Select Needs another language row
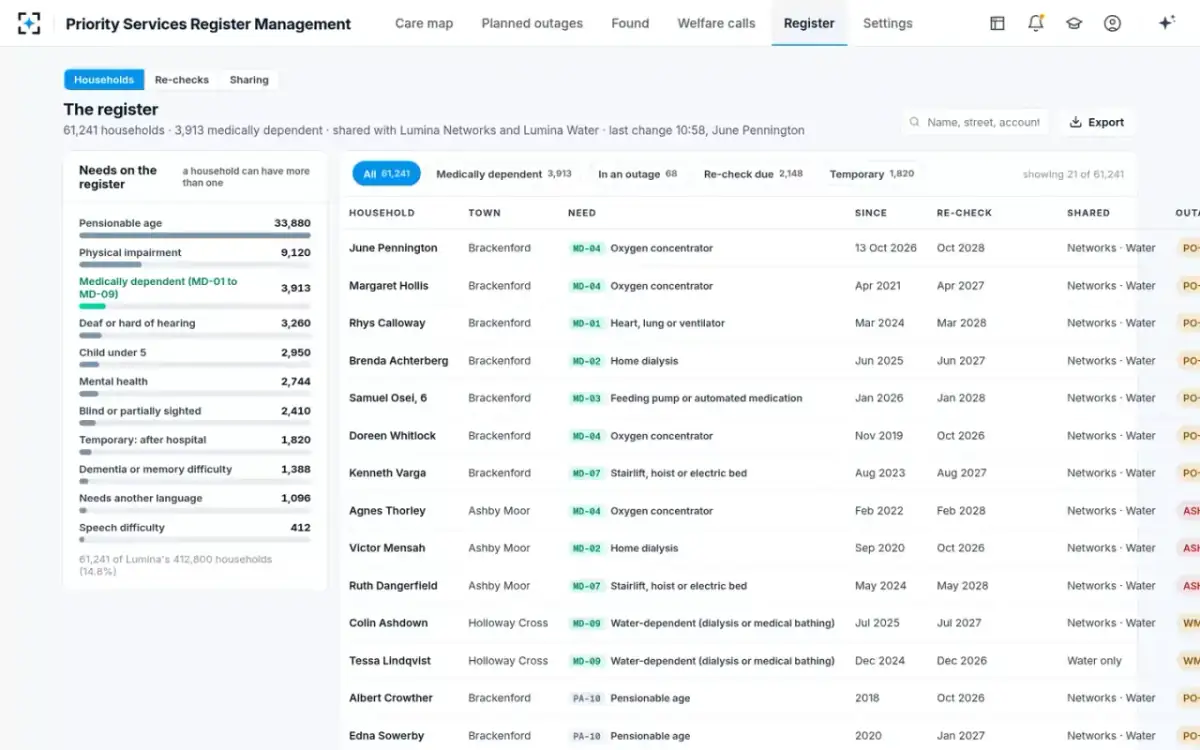 pyautogui.click(x=195, y=502)
